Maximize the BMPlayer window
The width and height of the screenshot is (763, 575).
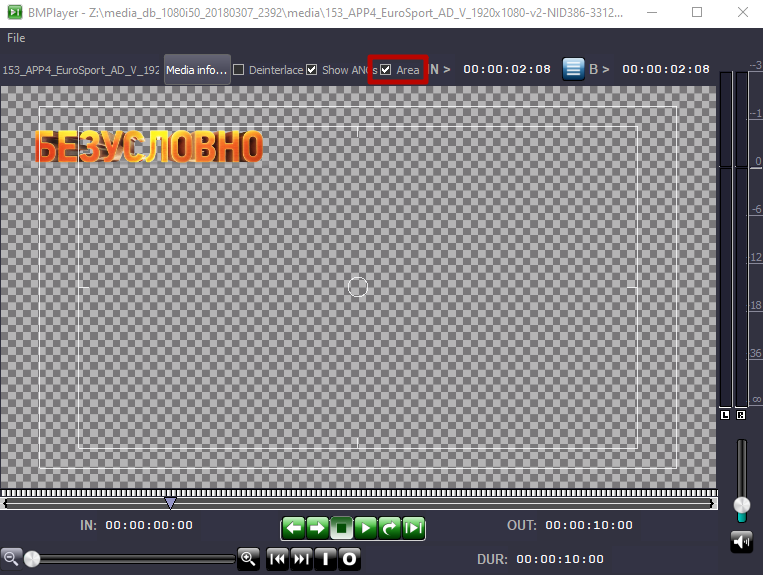click(697, 12)
